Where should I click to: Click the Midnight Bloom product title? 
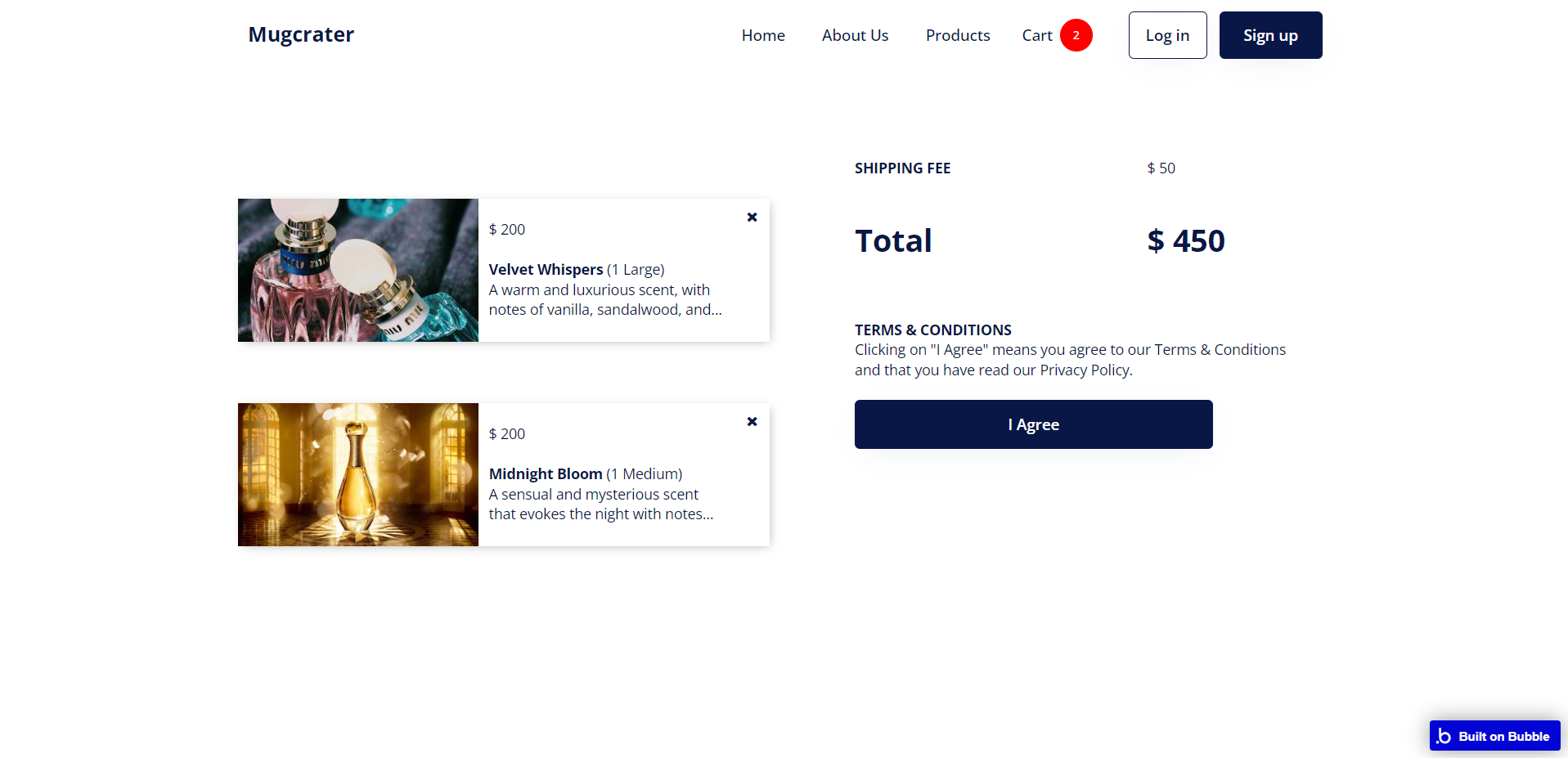(546, 473)
